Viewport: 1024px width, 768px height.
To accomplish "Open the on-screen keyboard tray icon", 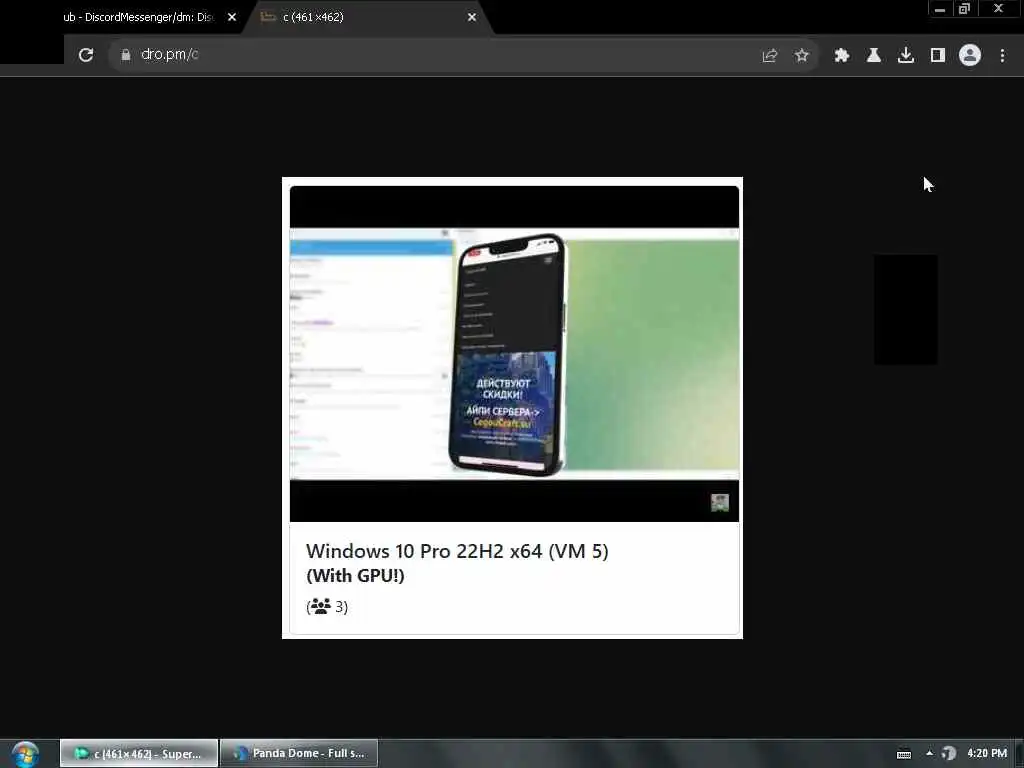I will pos(904,754).
